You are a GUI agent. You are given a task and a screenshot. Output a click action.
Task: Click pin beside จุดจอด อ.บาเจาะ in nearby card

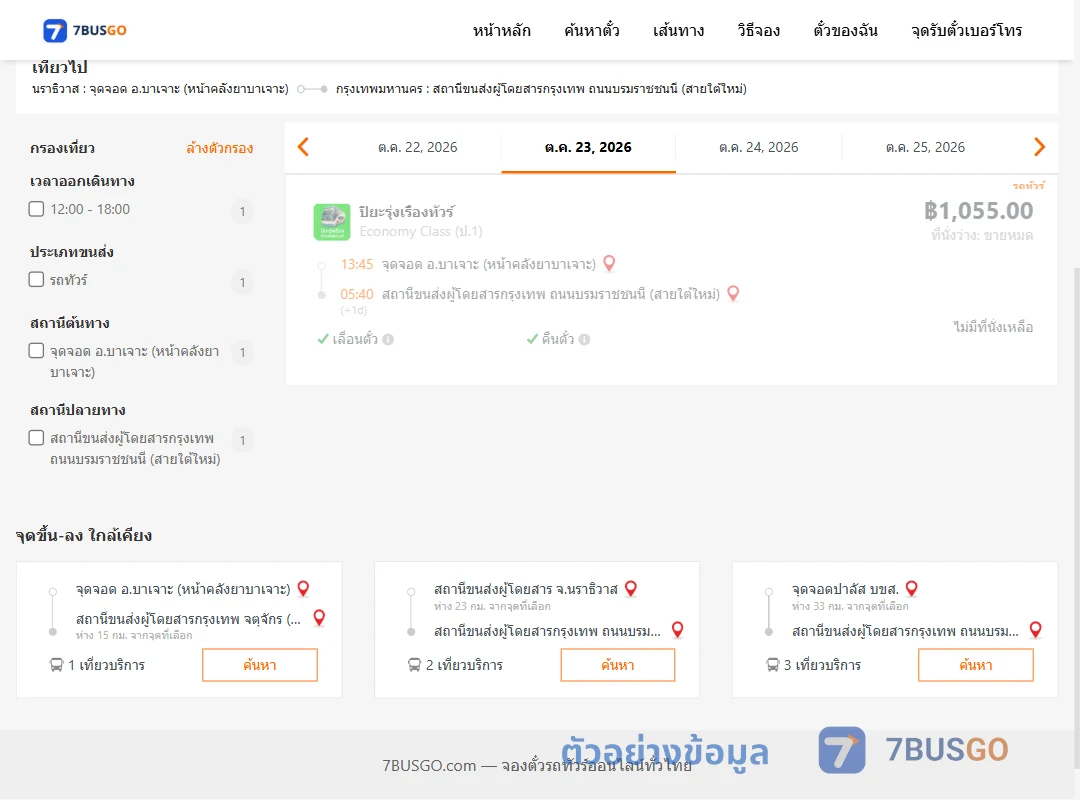(x=303, y=588)
